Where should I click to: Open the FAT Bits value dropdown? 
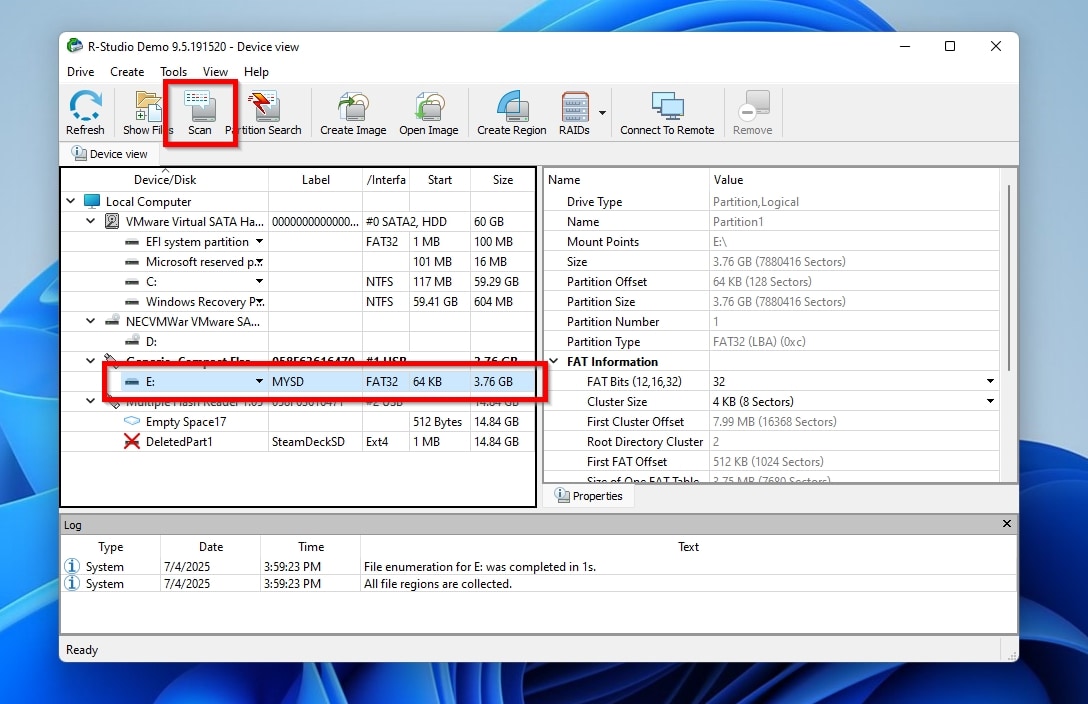tap(990, 381)
